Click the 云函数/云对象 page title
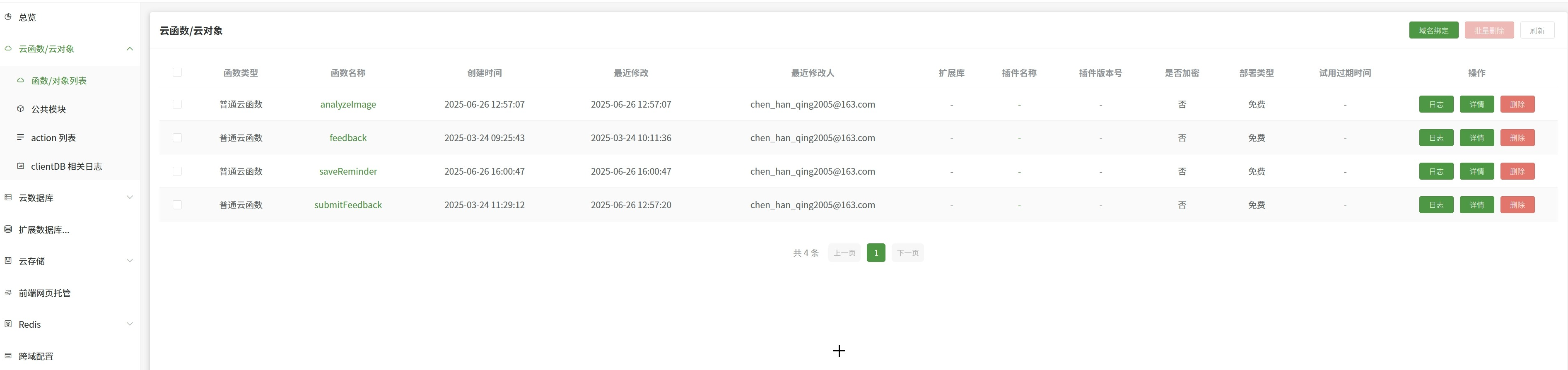 point(191,31)
